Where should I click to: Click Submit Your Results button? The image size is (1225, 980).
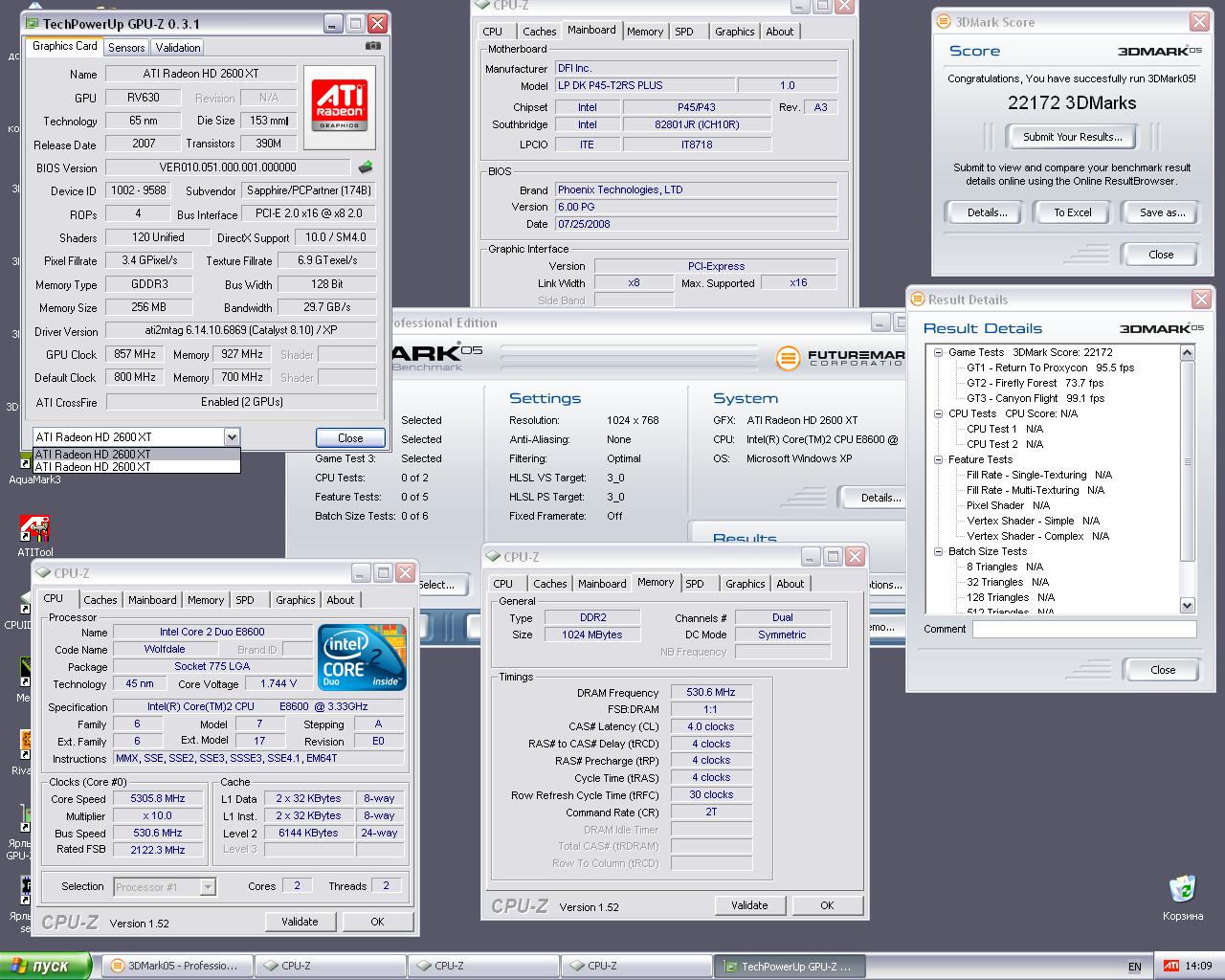point(1073,137)
